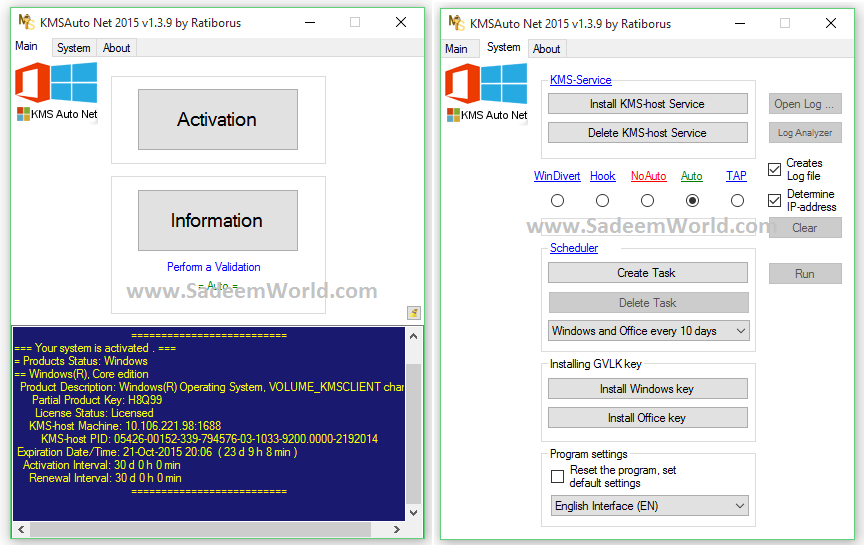Enable Reset the program default settings checkbox
Viewport: 865px width, 545px height.
click(558, 477)
